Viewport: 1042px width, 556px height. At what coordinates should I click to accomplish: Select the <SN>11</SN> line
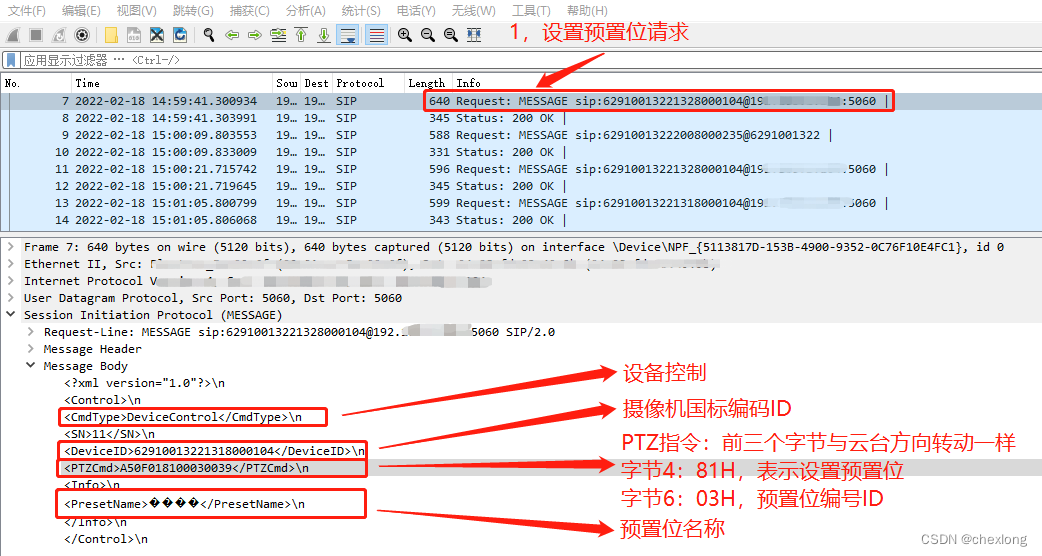110,434
